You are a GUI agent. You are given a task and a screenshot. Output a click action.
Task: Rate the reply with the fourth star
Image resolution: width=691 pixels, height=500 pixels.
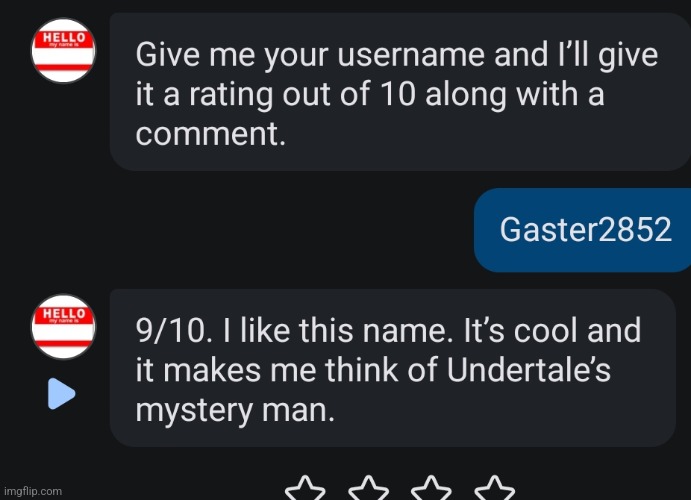[x=494, y=488]
